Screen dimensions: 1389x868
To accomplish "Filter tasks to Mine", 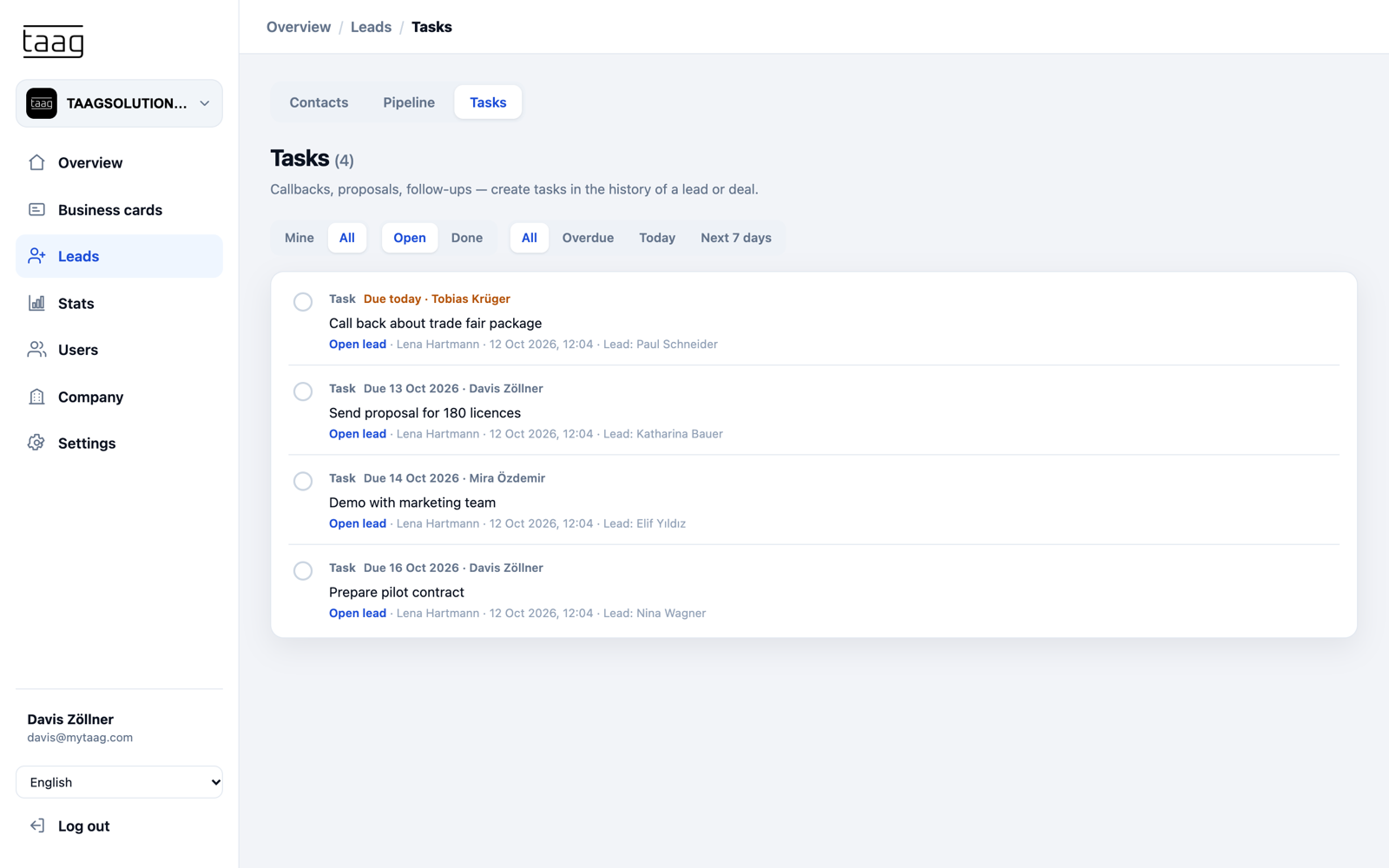I will pyautogui.click(x=300, y=238).
